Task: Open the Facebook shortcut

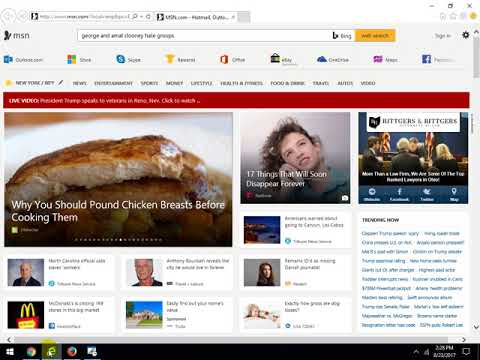Action: pyautogui.click(x=438, y=60)
